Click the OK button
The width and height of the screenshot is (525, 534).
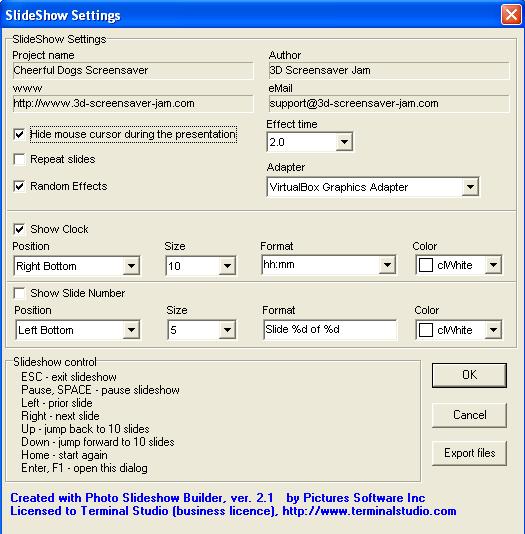coord(470,375)
